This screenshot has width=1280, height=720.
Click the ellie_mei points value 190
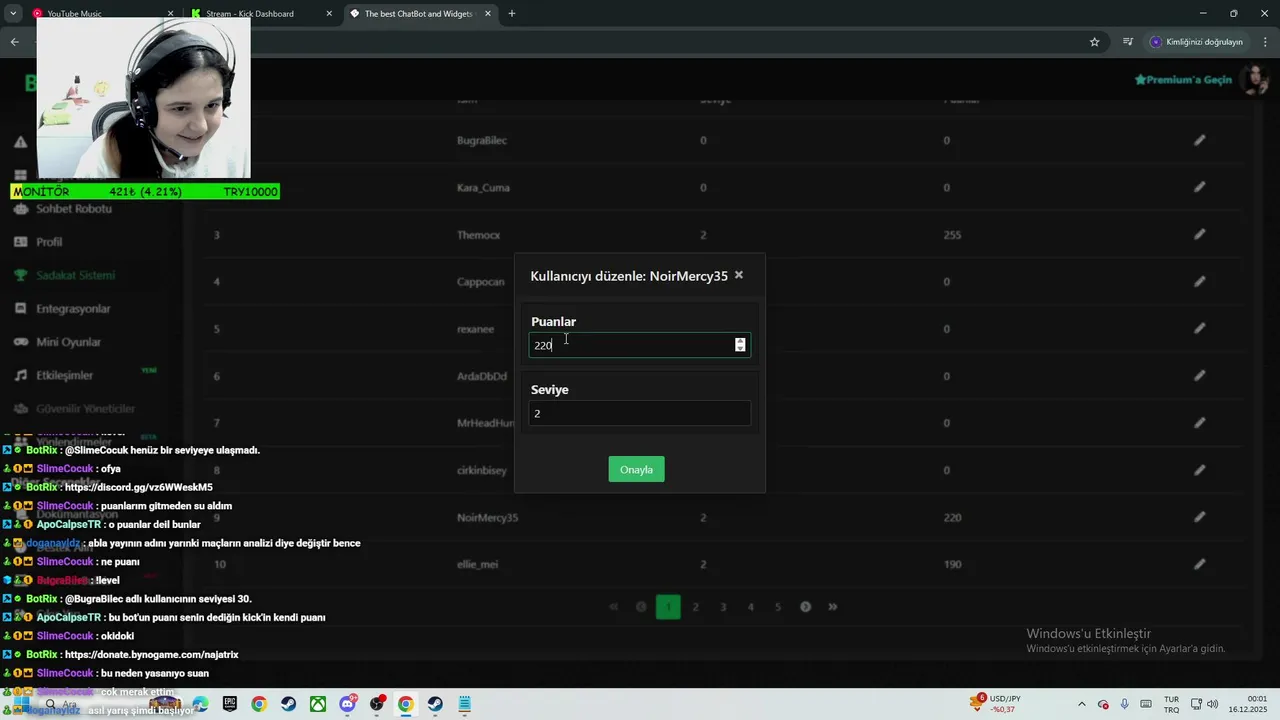coord(952,565)
